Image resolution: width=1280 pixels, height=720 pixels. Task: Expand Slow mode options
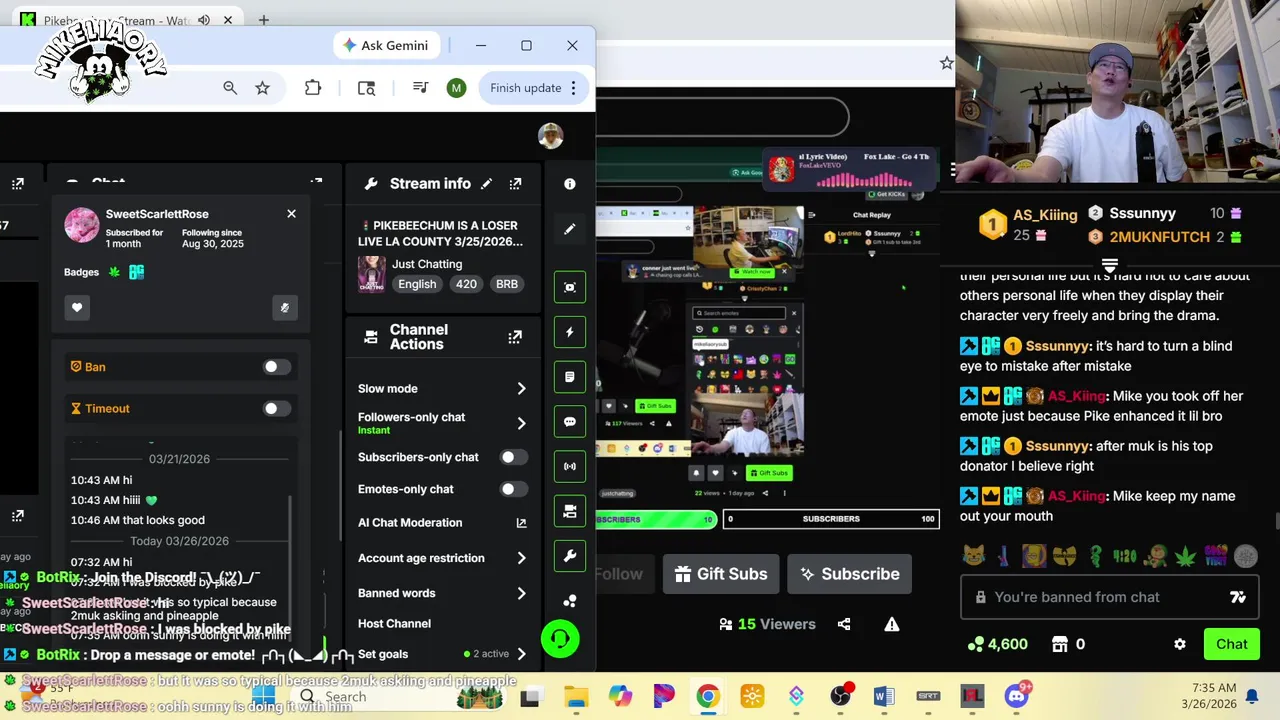(521, 388)
